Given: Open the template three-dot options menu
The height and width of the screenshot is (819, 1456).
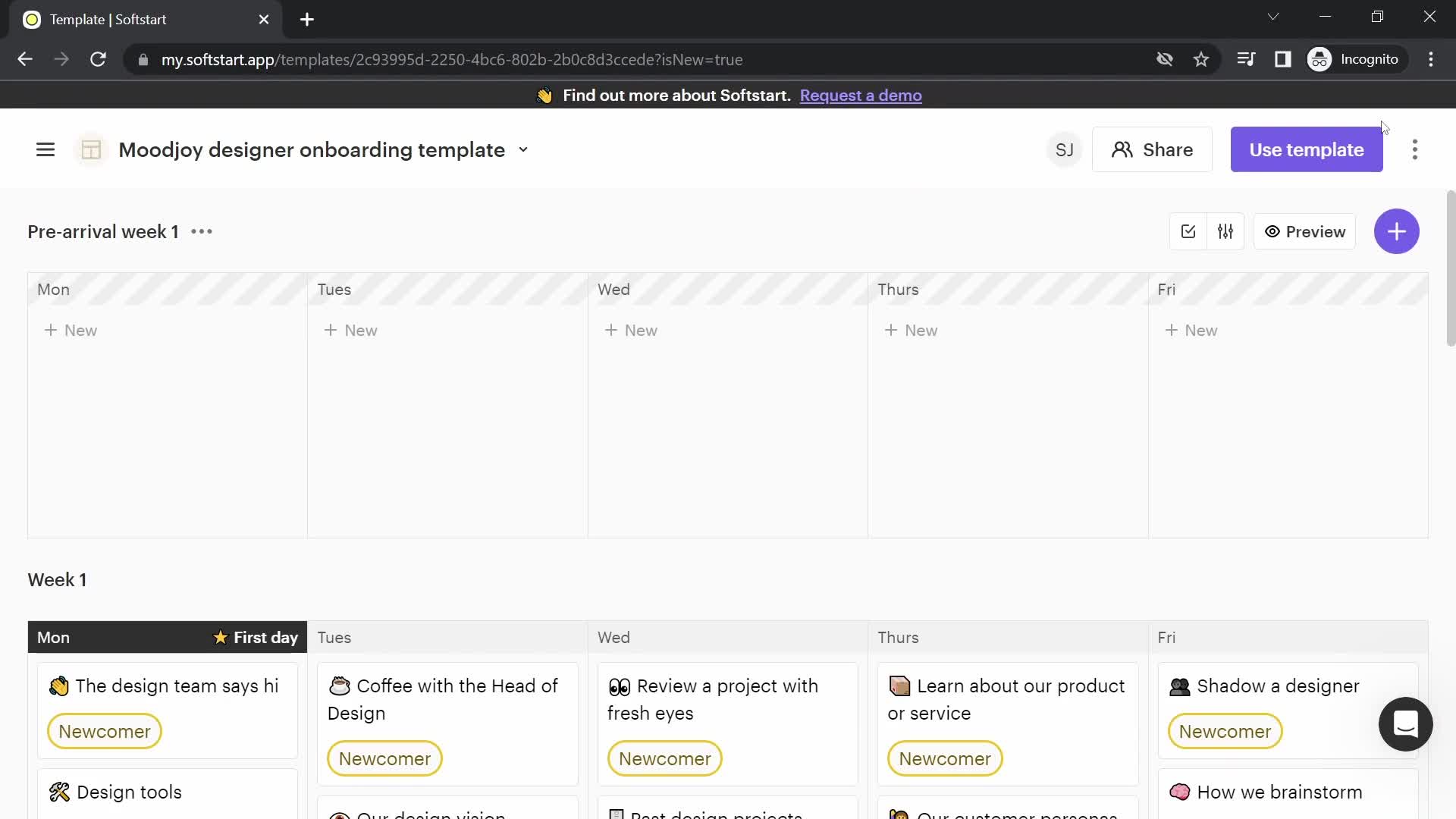Looking at the screenshot, I should 1414,149.
